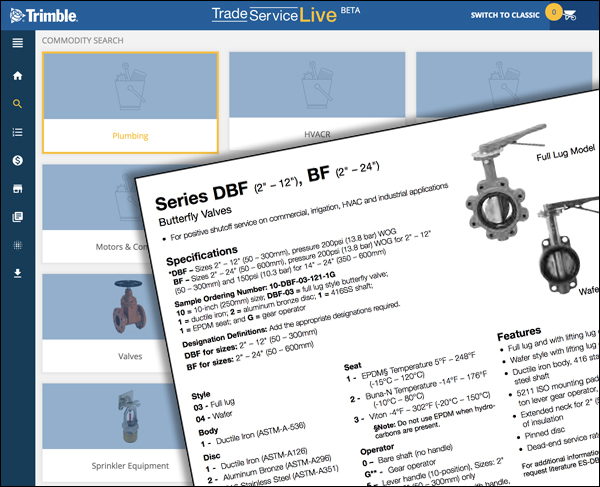Click the Specifications heading in spec sheet
The image size is (600, 487).
[202, 255]
